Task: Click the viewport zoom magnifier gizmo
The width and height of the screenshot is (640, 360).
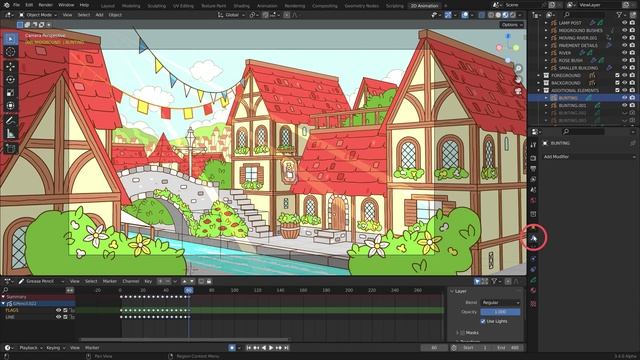Action: click(518, 69)
